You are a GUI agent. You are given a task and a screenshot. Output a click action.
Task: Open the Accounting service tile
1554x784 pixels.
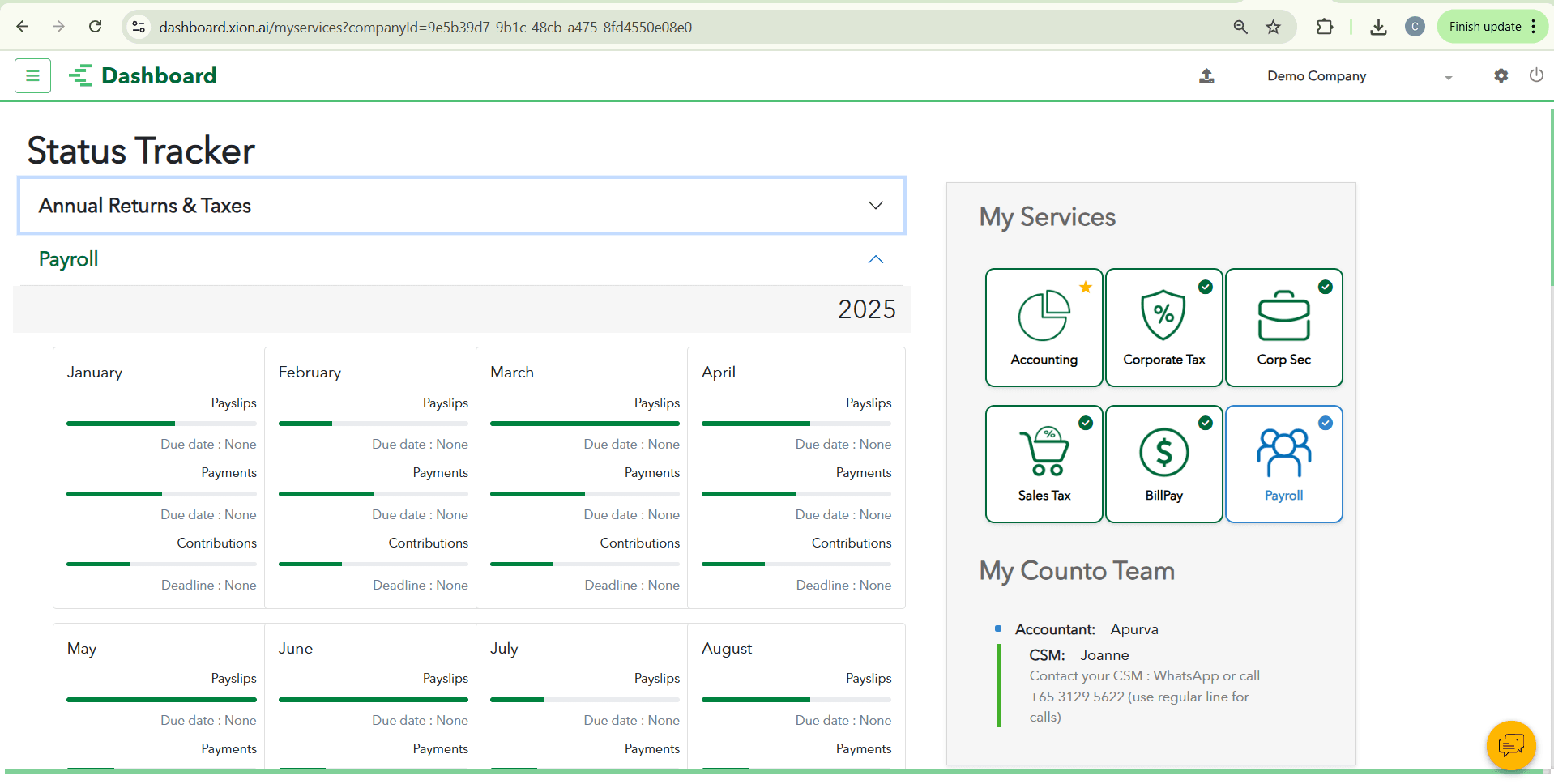(x=1044, y=327)
